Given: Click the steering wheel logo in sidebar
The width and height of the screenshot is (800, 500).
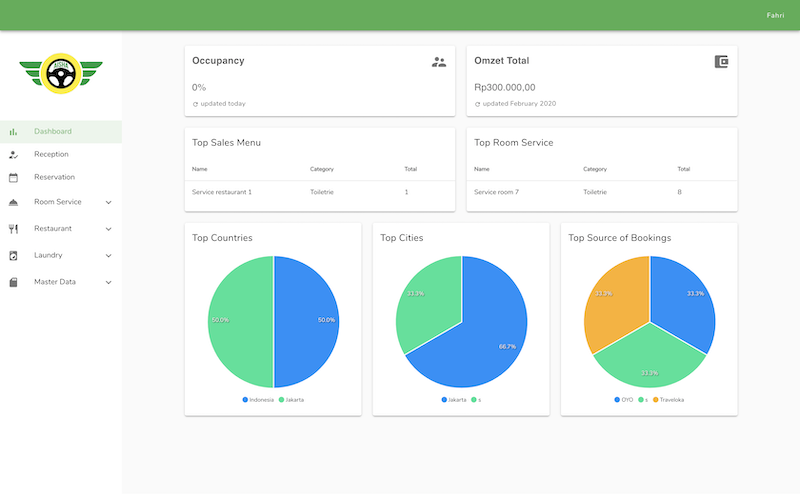Looking at the screenshot, I should (61, 72).
